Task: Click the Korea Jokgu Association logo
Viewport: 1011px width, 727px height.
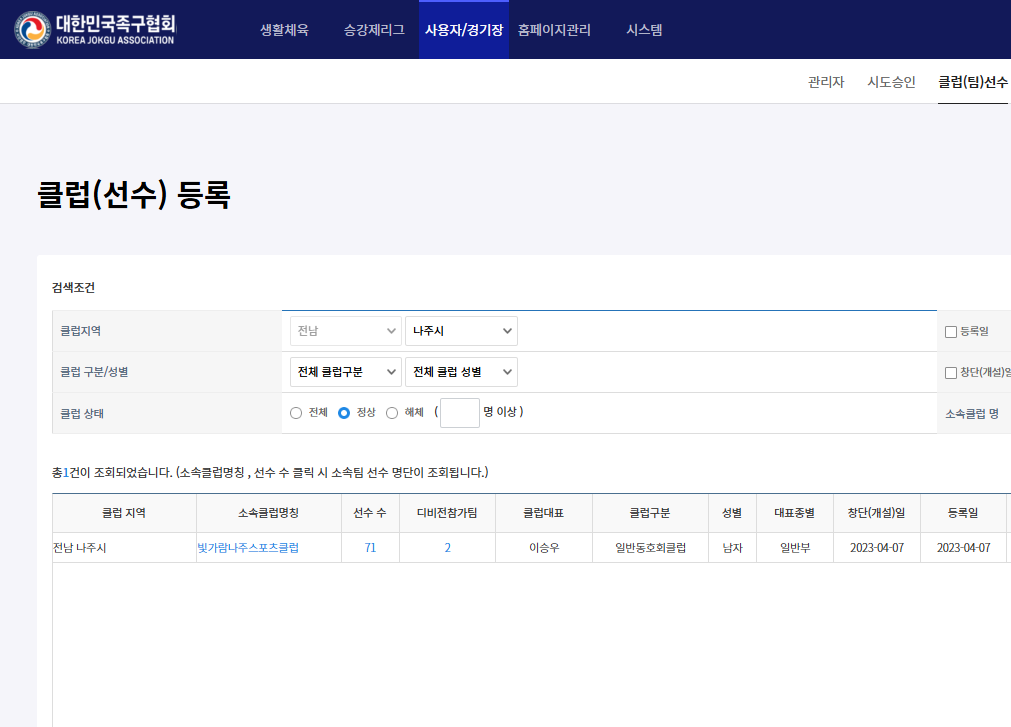Action: click(95, 30)
